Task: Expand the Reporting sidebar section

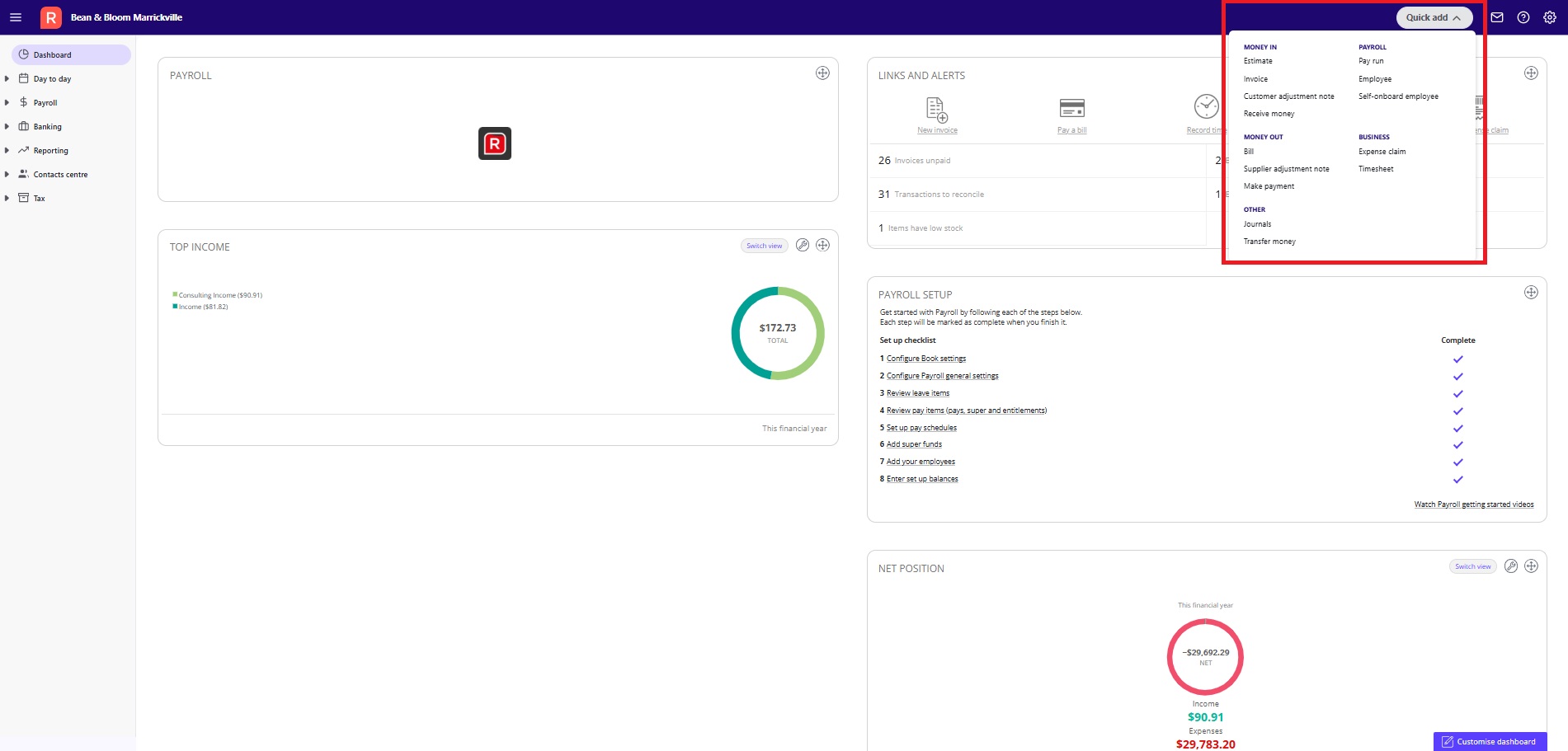Action: click(x=7, y=151)
